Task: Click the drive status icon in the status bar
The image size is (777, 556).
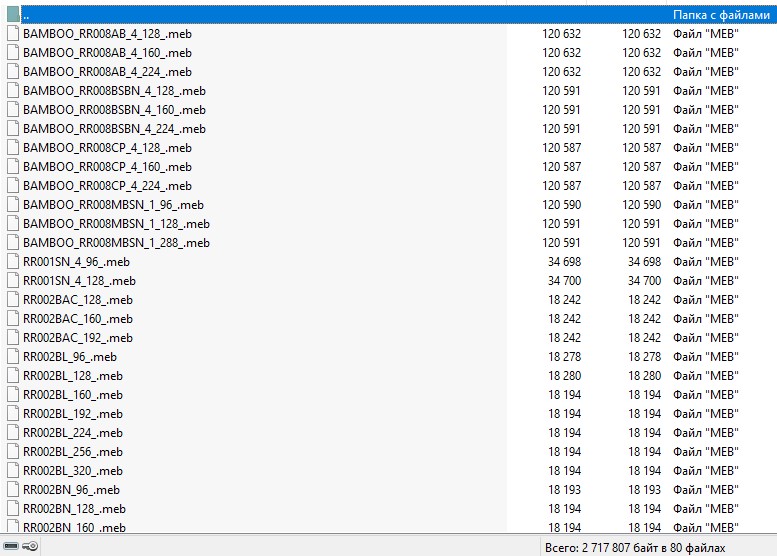Action: point(11,546)
